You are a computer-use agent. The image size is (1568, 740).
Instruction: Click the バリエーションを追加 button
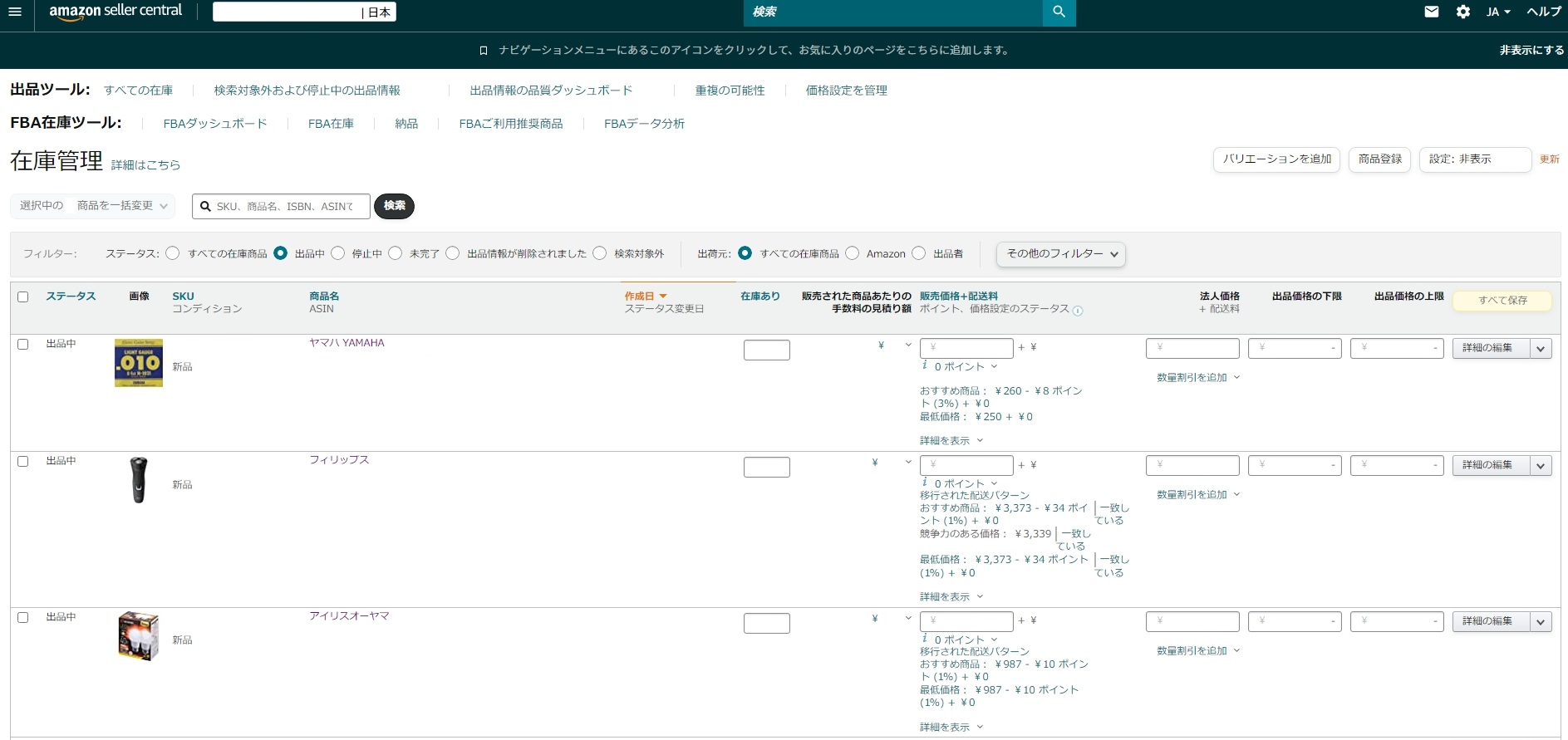tap(1276, 159)
